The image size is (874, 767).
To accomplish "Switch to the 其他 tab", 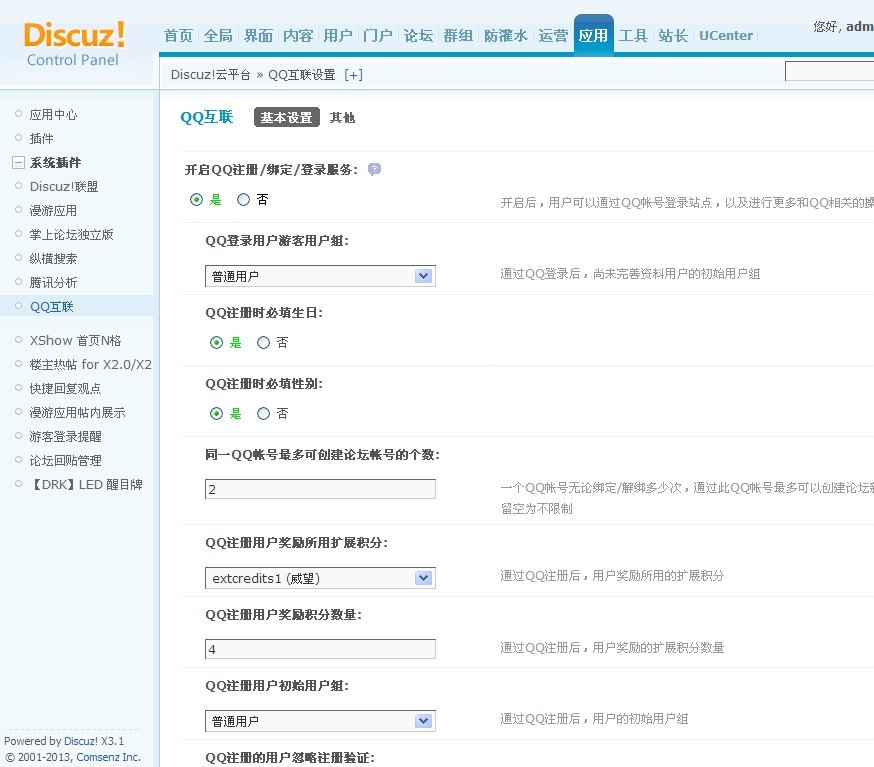I will 342,117.
